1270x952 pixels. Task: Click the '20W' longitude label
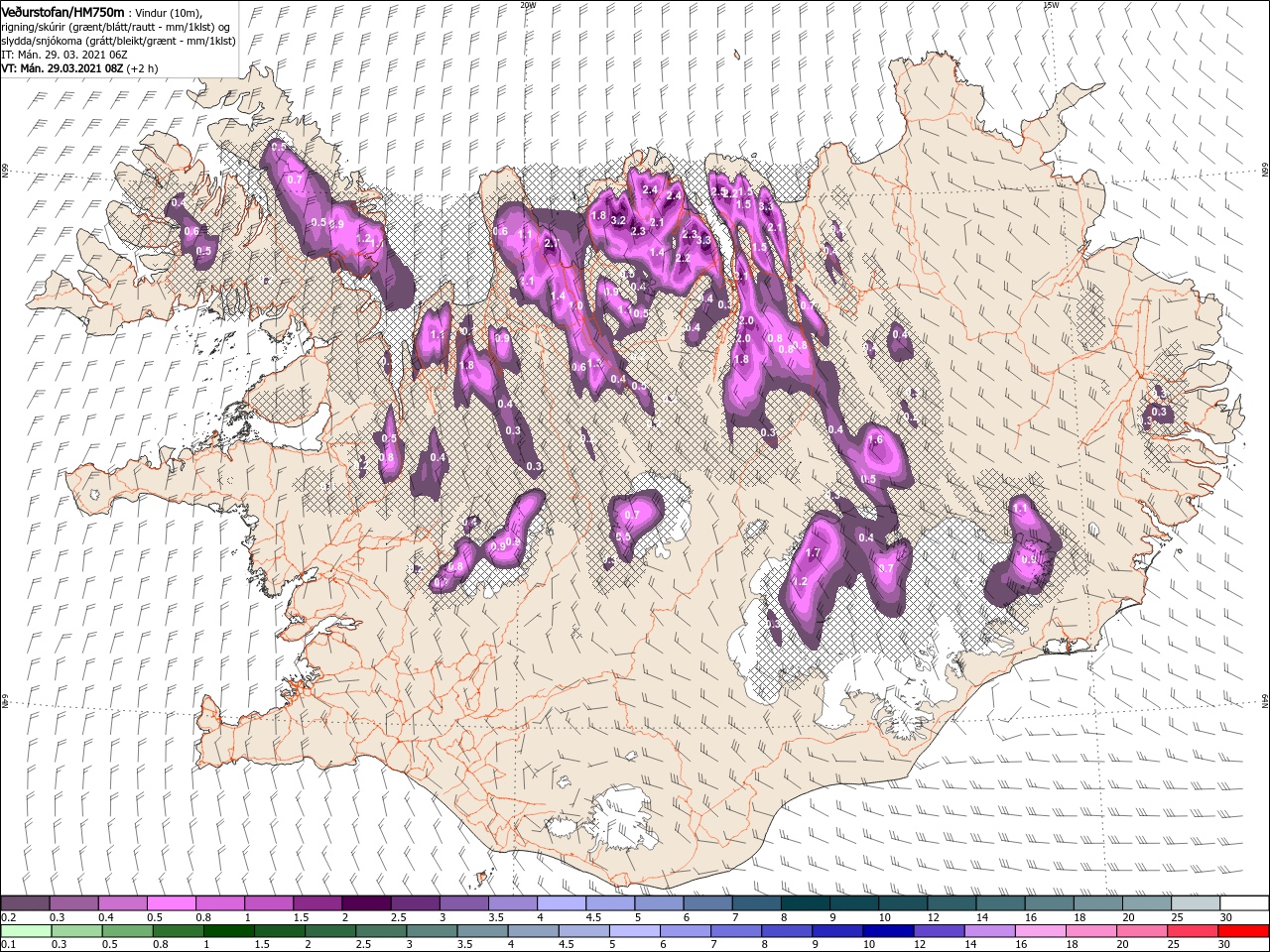527,5
